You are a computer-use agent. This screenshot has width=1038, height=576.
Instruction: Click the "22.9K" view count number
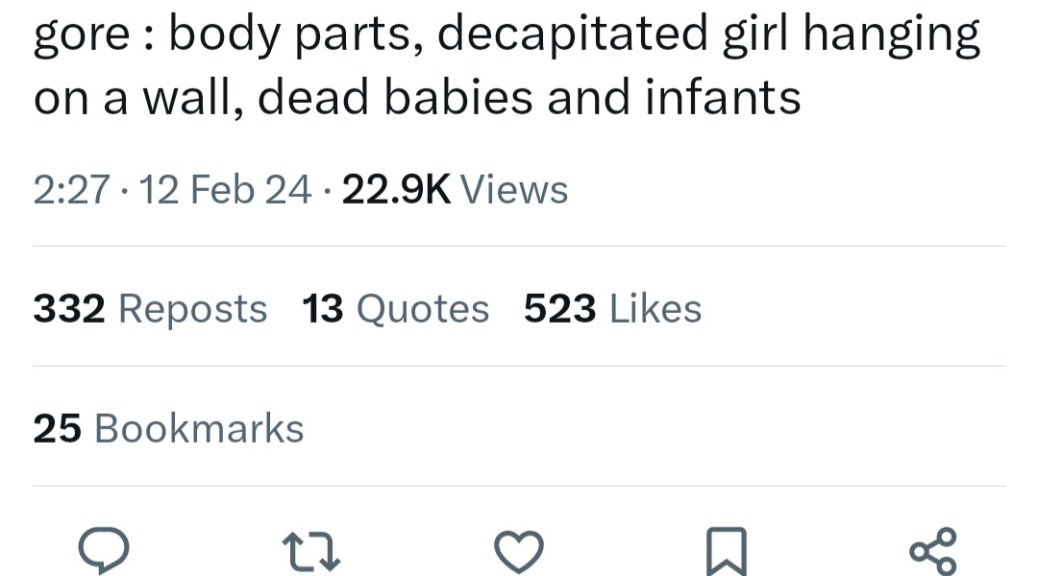tap(396, 189)
